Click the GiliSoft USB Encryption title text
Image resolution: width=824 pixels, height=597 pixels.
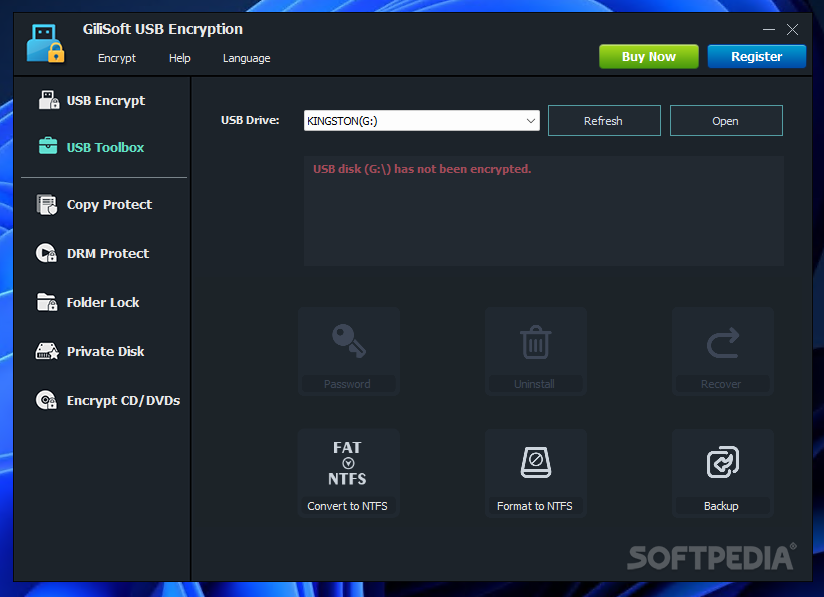[162, 29]
